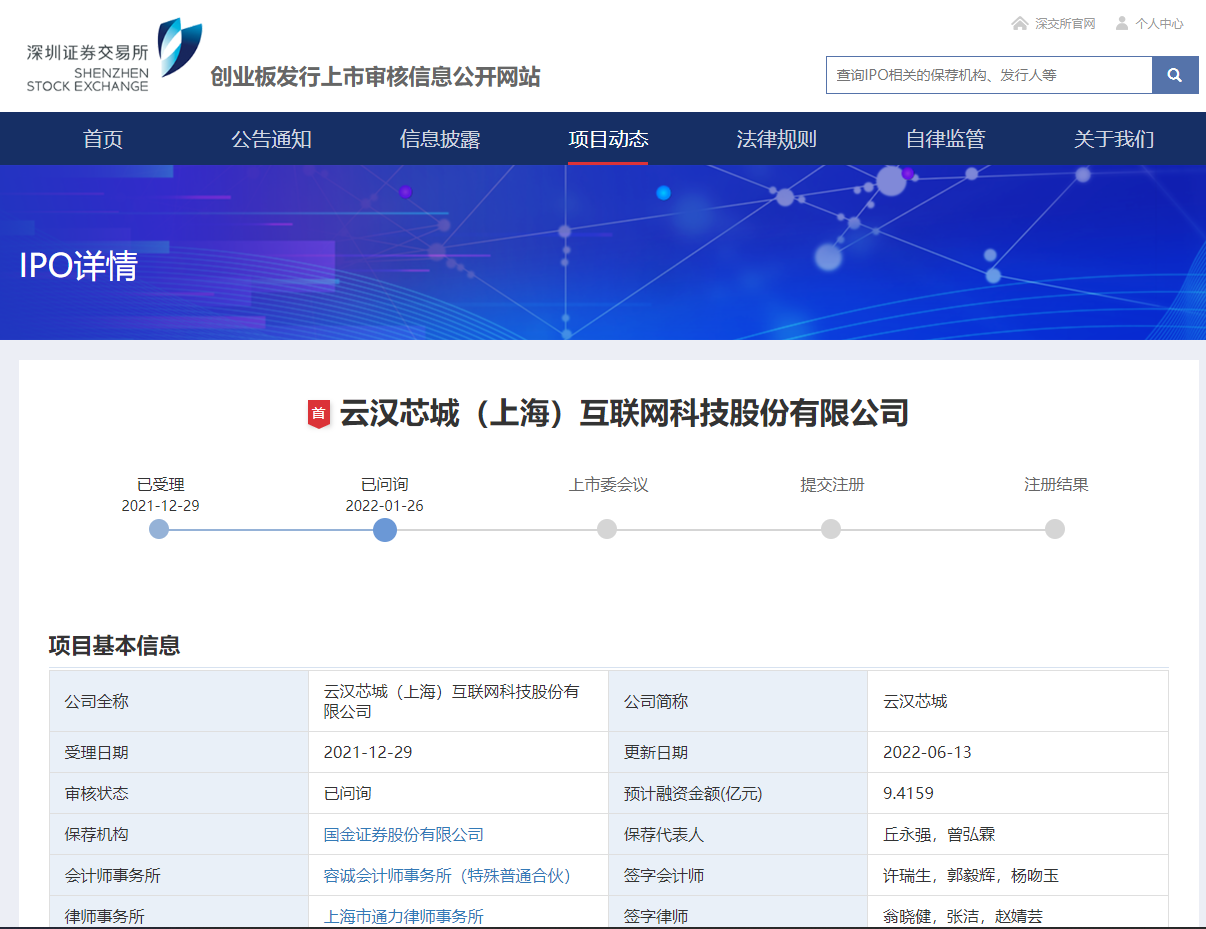Open the 上海市通力律师事务所 link
The image size is (1206, 929).
pos(404,916)
